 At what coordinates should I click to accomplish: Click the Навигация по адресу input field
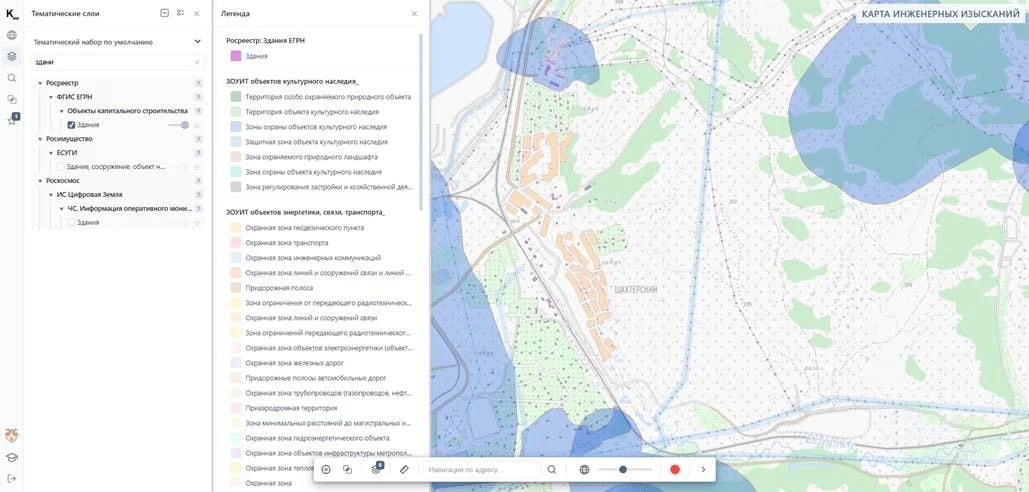482,469
